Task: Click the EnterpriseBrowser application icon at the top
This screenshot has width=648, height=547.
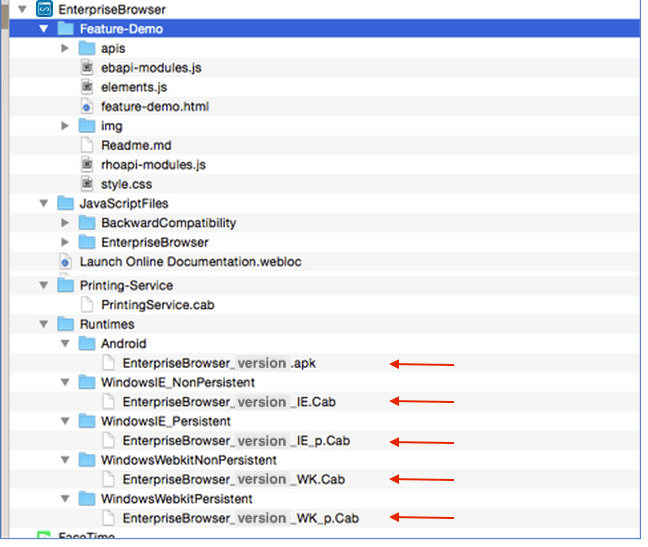Action: 44,9
